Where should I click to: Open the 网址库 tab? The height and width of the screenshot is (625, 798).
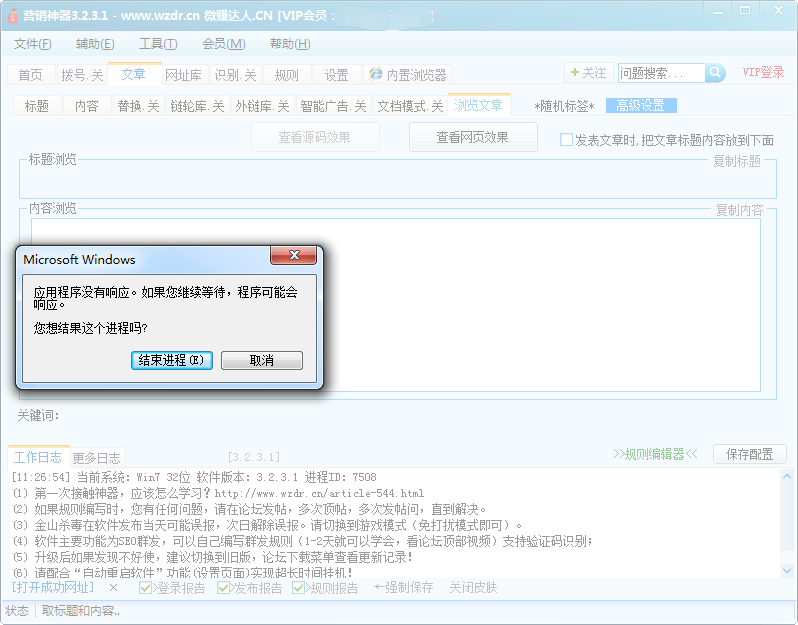coord(183,75)
